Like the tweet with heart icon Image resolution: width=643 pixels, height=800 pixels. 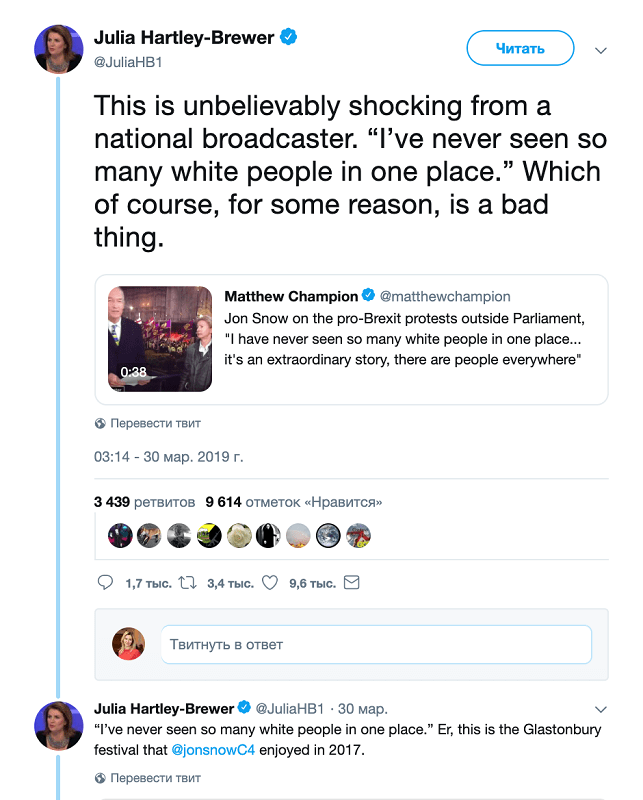pos(269,582)
